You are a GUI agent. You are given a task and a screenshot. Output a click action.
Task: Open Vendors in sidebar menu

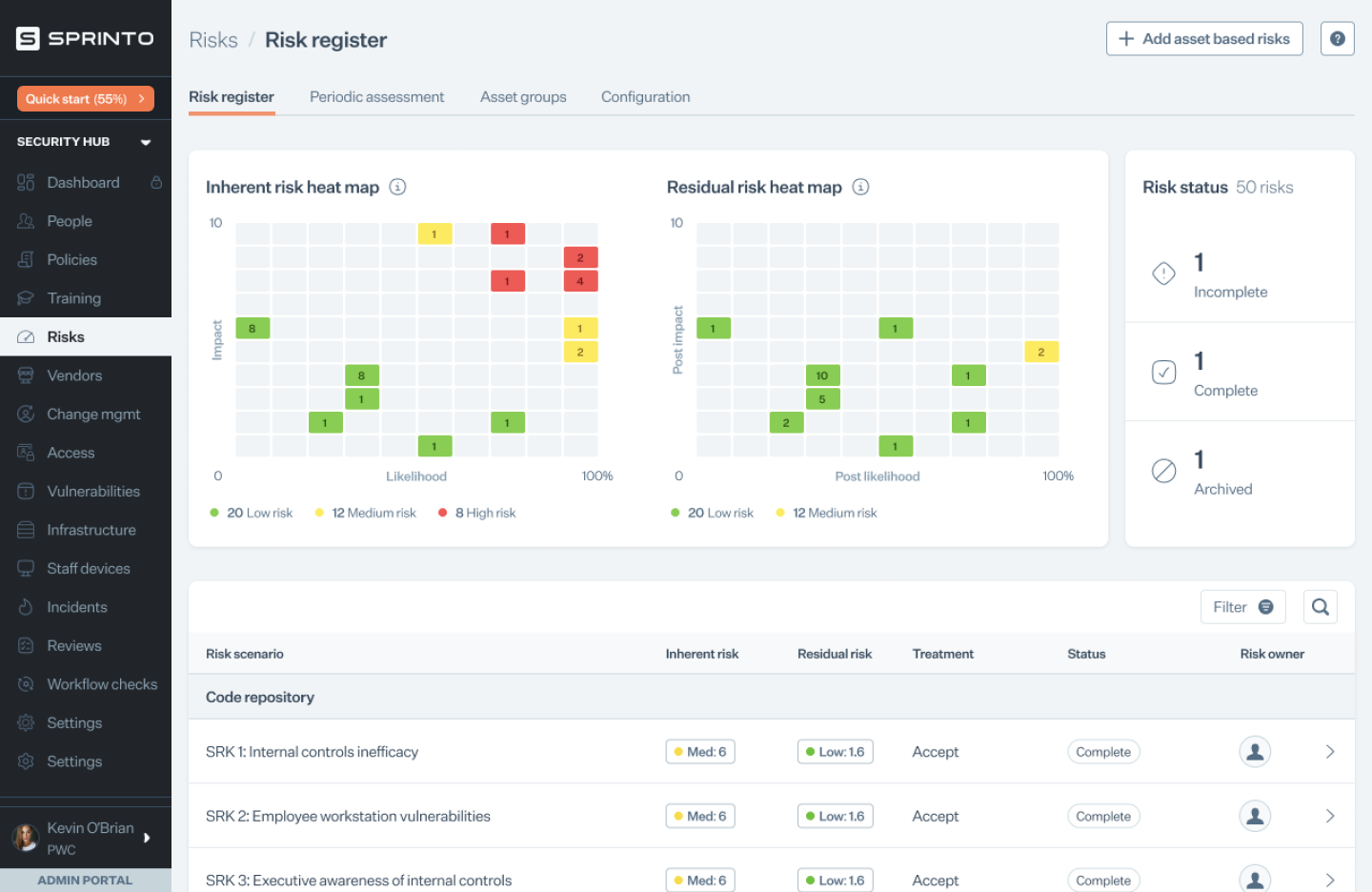(86, 375)
